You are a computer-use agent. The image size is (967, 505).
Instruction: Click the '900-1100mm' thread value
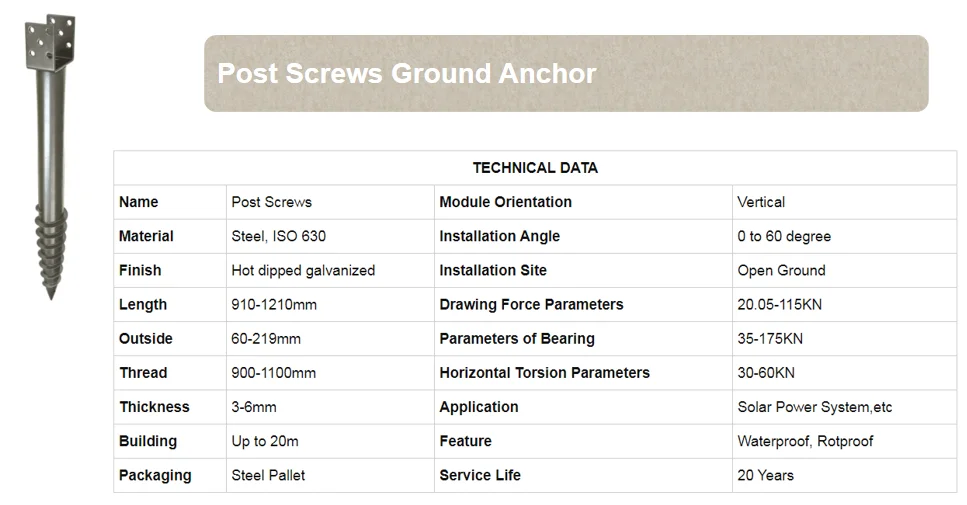click(x=274, y=372)
